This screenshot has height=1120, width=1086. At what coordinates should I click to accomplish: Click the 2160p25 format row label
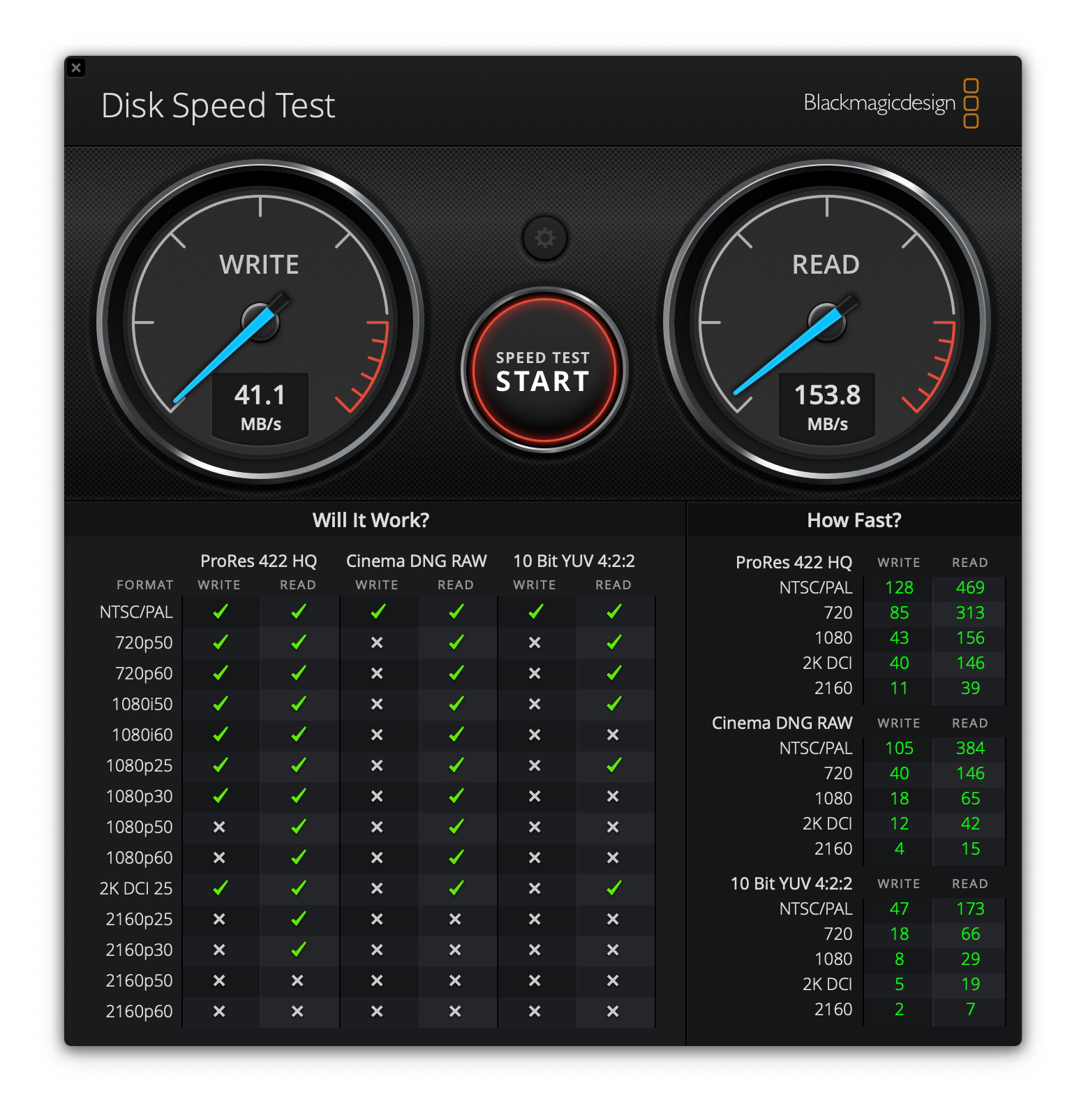(x=139, y=920)
